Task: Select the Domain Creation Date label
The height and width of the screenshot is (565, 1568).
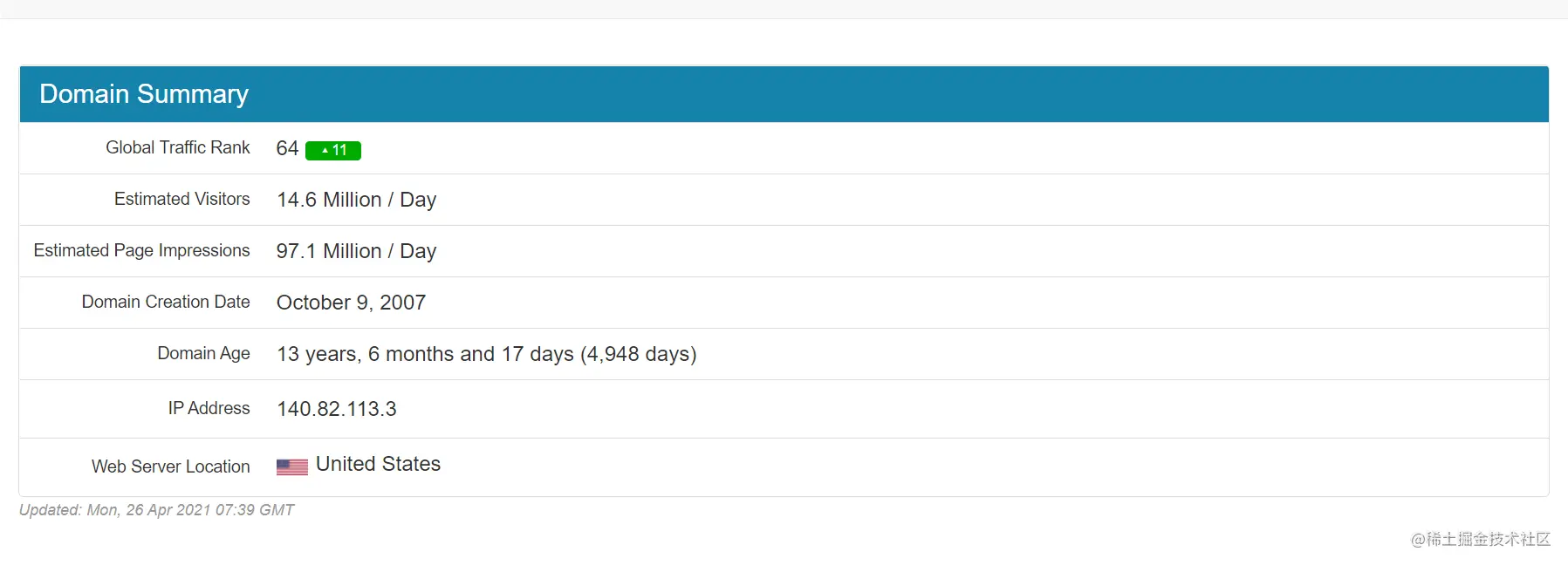Action: coord(166,302)
